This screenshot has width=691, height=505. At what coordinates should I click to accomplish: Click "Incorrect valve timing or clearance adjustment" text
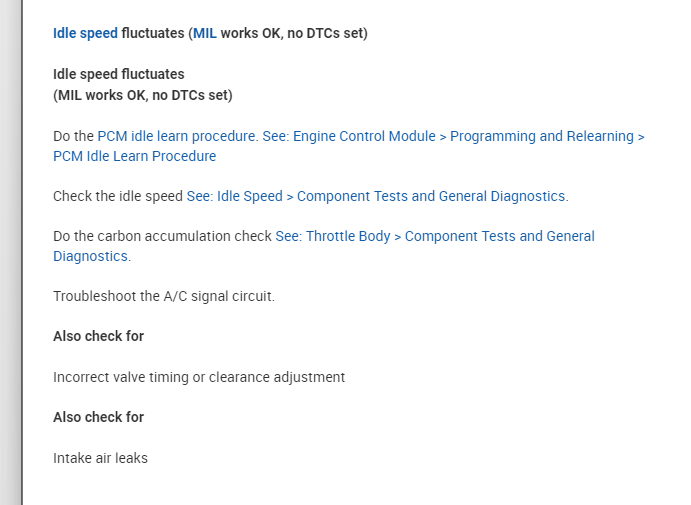198,377
